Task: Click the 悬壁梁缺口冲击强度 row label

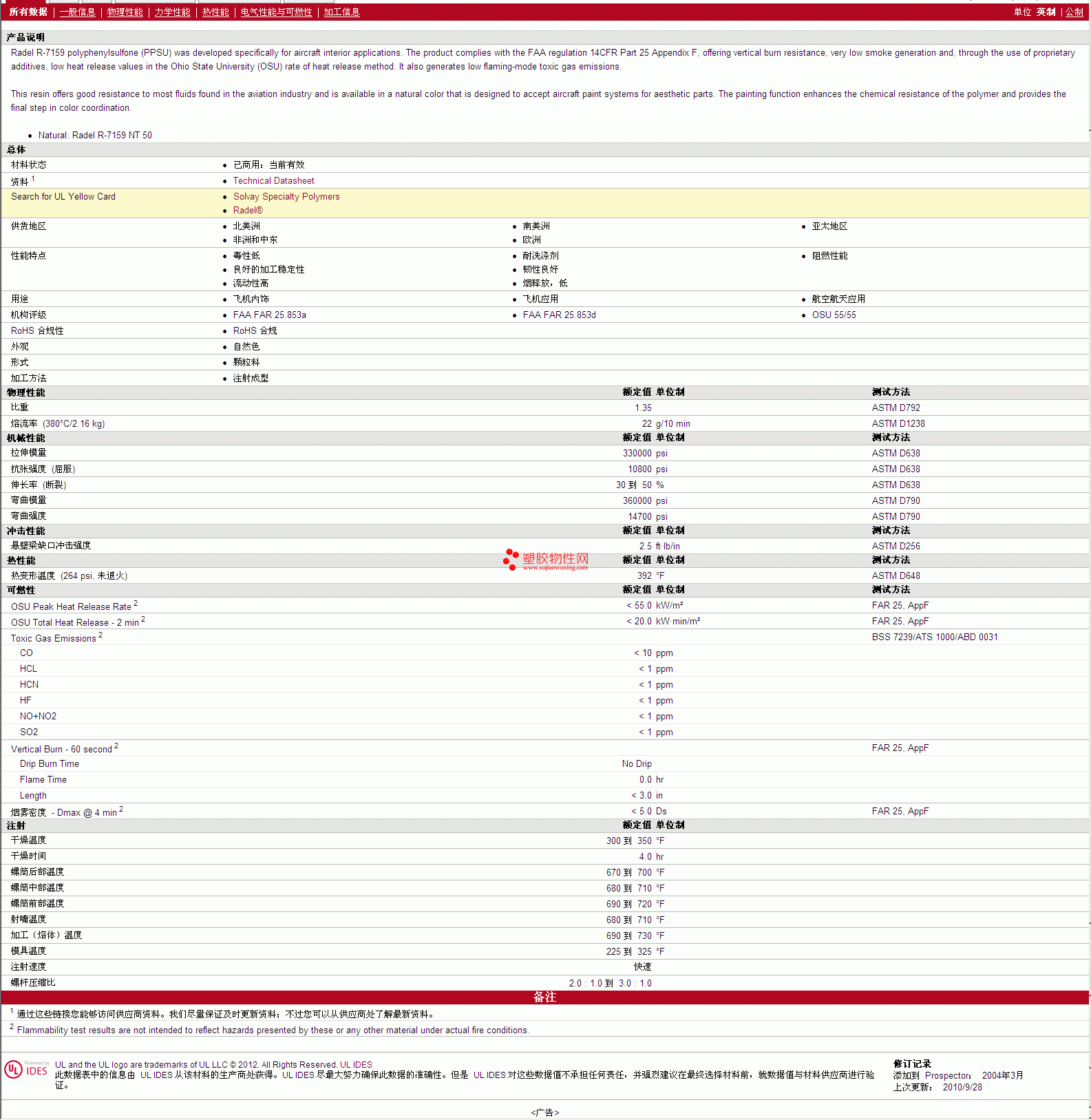Action: tap(51, 545)
